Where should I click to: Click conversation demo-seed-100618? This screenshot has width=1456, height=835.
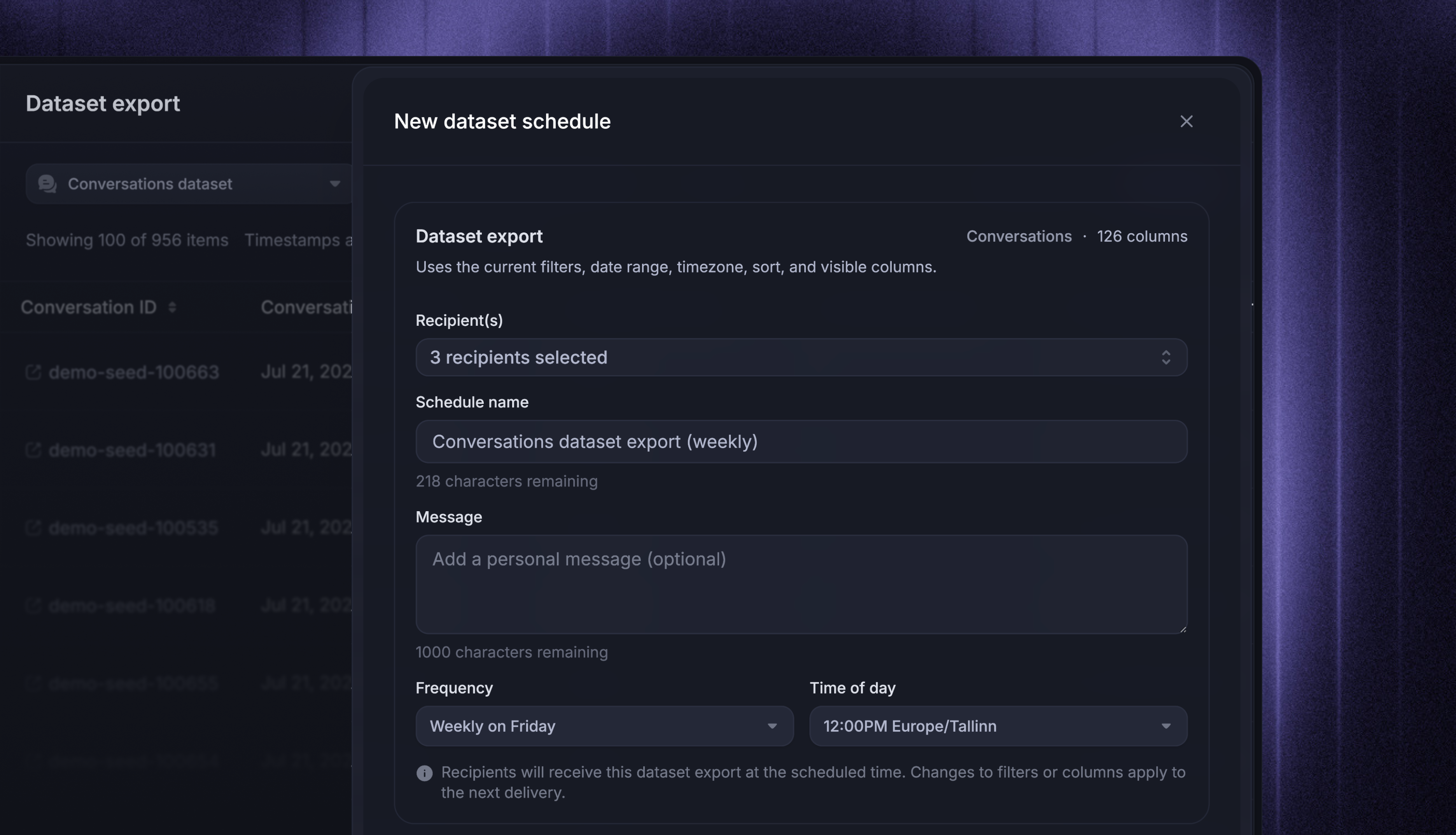point(132,606)
